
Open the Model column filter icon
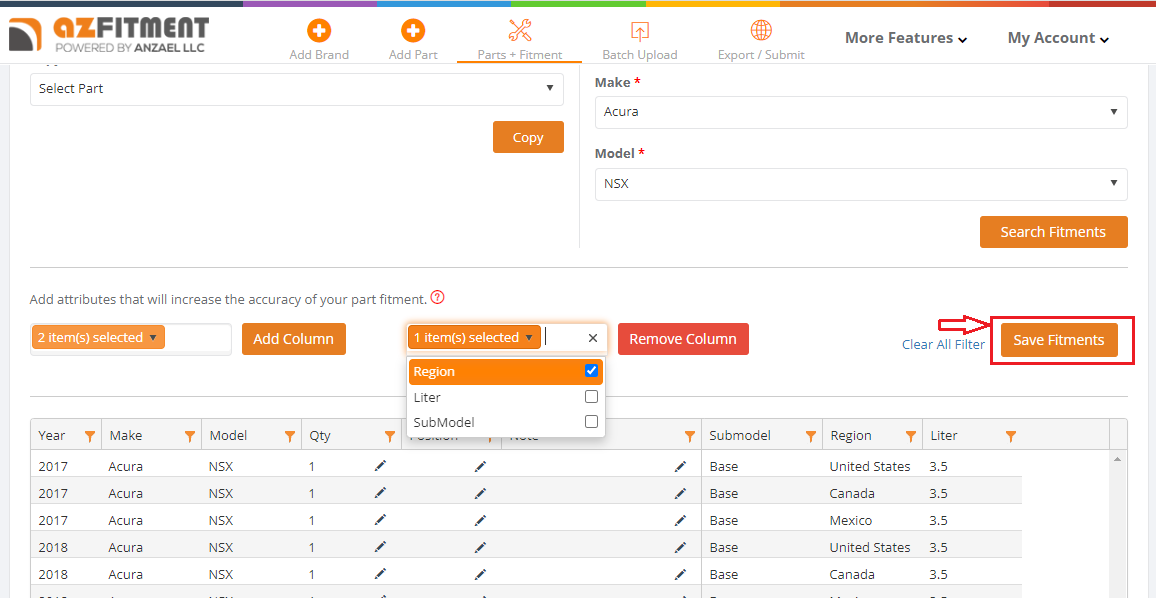[290, 437]
